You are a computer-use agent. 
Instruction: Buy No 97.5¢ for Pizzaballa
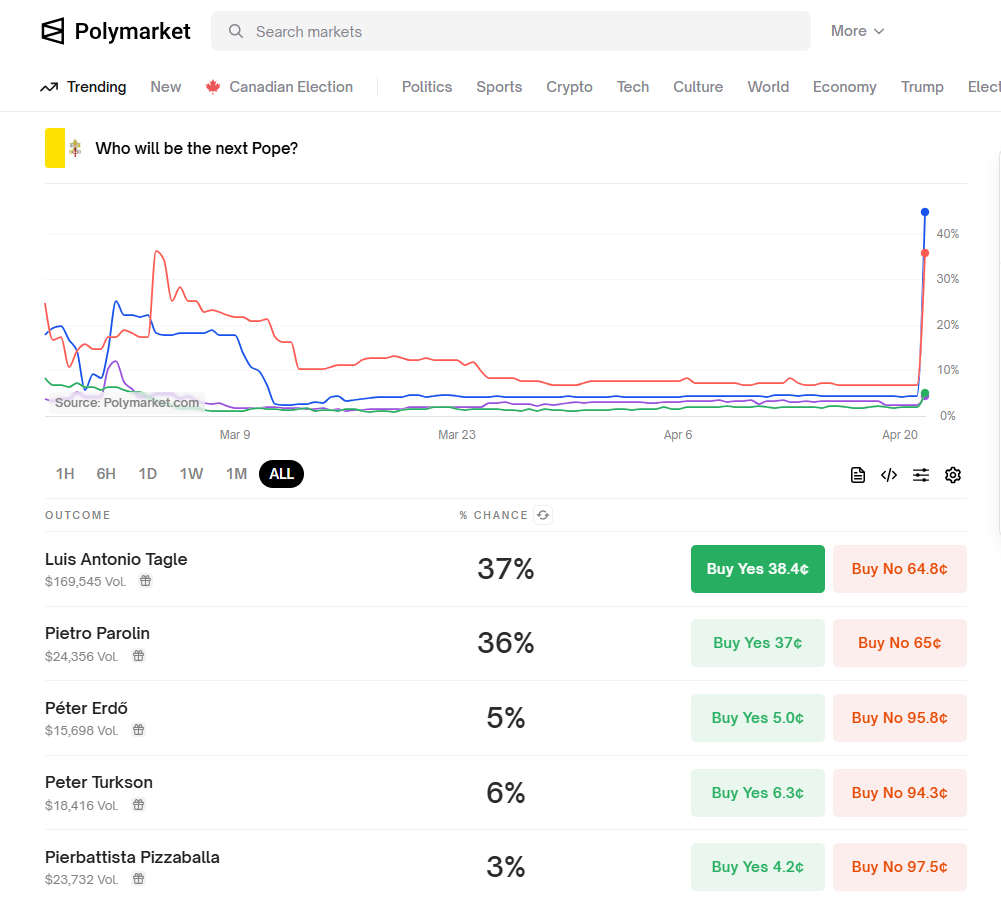[899, 867]
